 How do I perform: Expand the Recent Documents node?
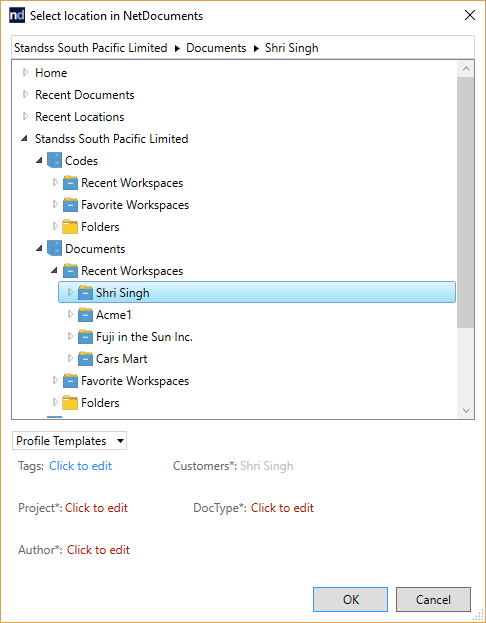tap(25, 94)
